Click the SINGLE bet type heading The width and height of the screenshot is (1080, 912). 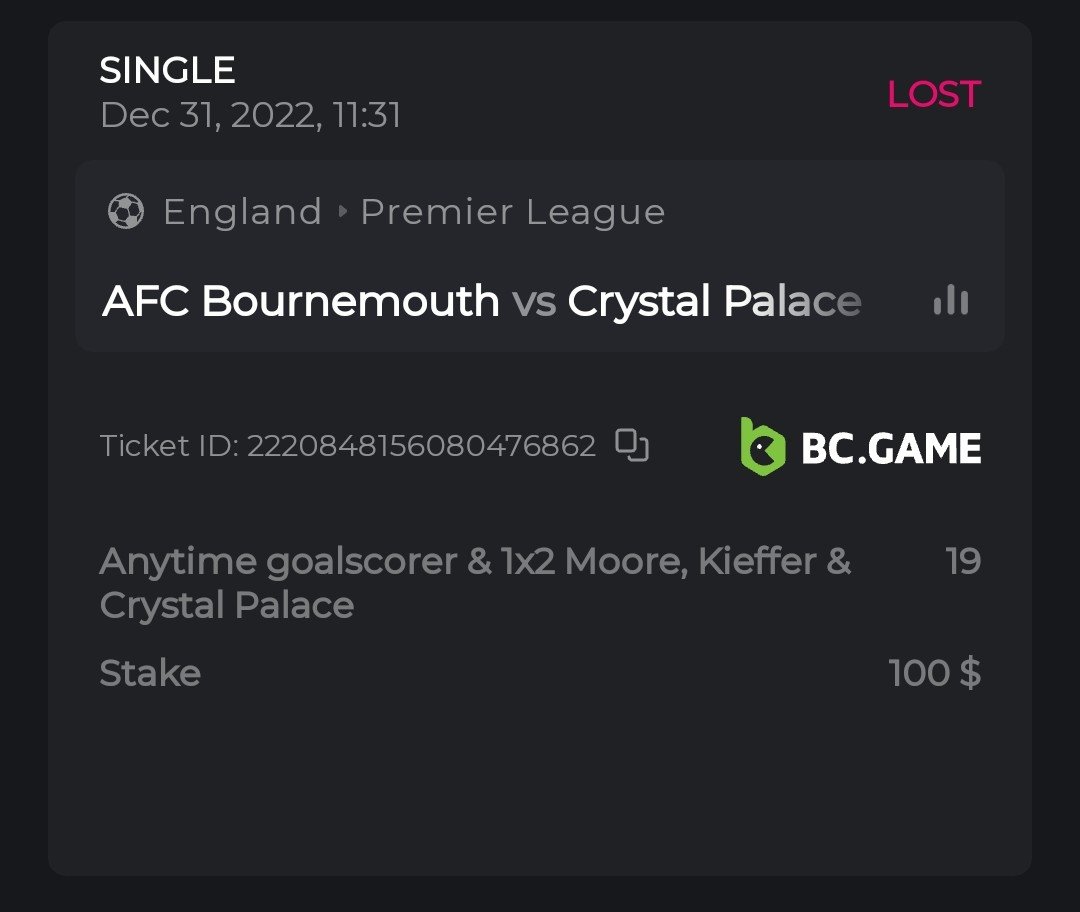[167, 70]
